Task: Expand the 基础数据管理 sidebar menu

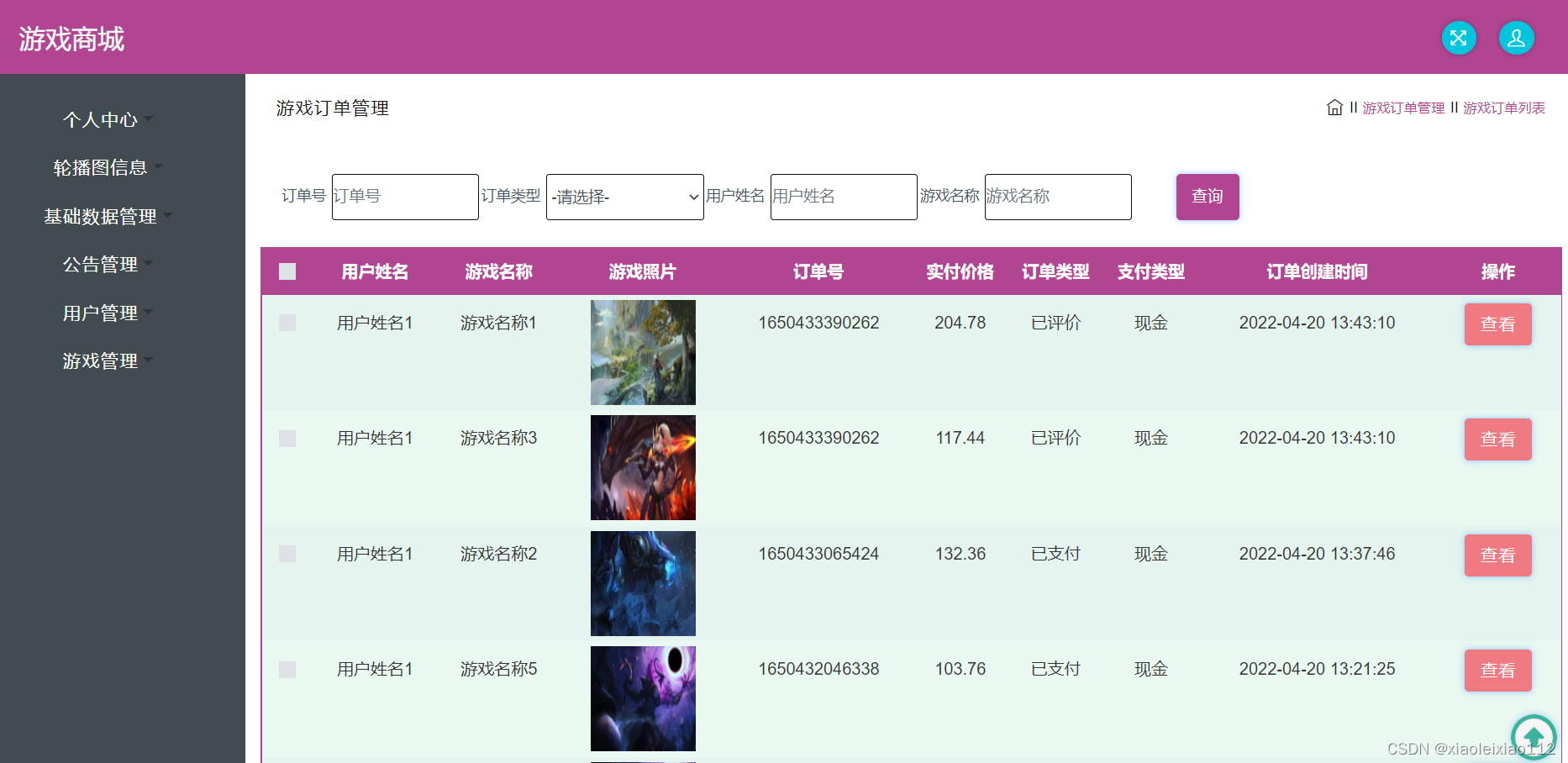Action: [x=108, y=216]
